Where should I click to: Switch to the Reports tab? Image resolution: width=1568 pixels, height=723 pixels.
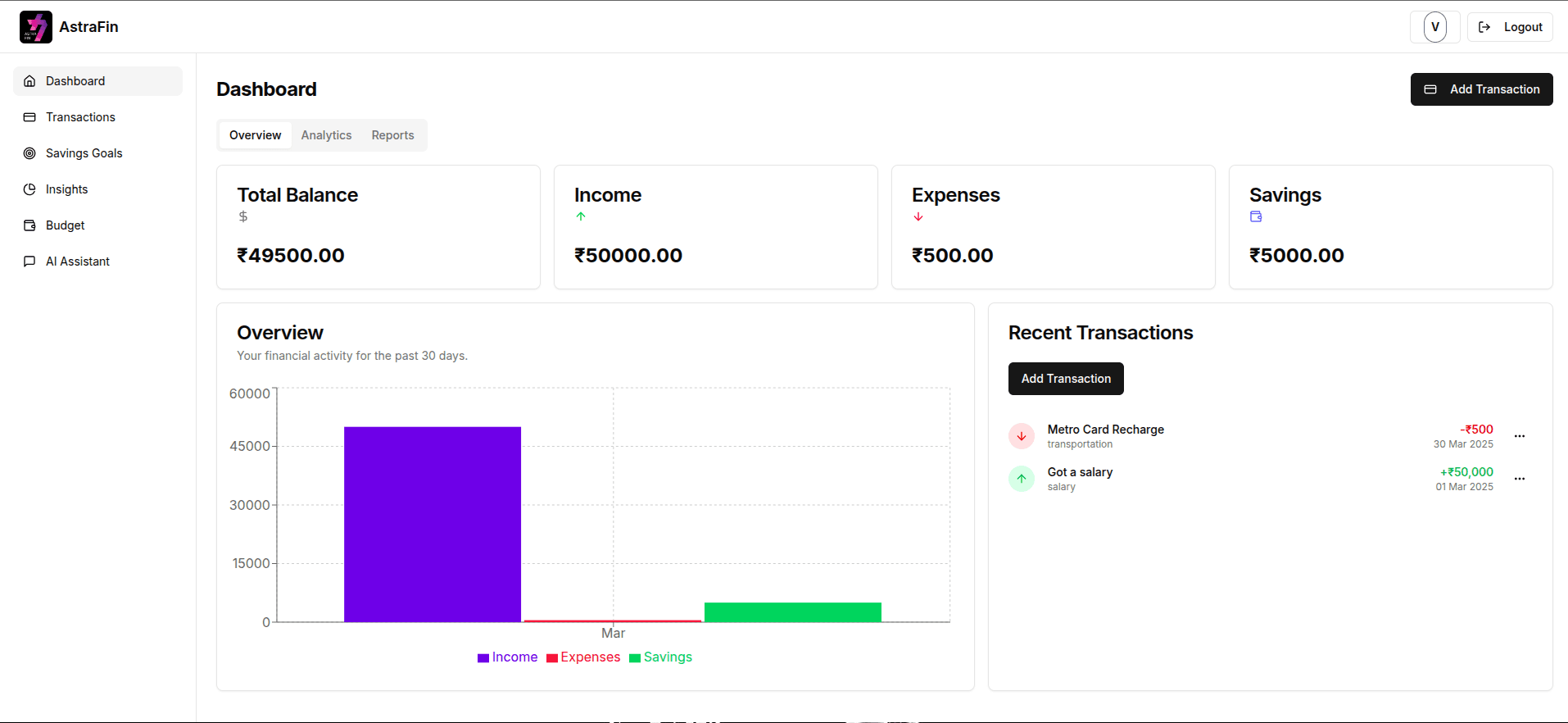click(x=392, y=135)
